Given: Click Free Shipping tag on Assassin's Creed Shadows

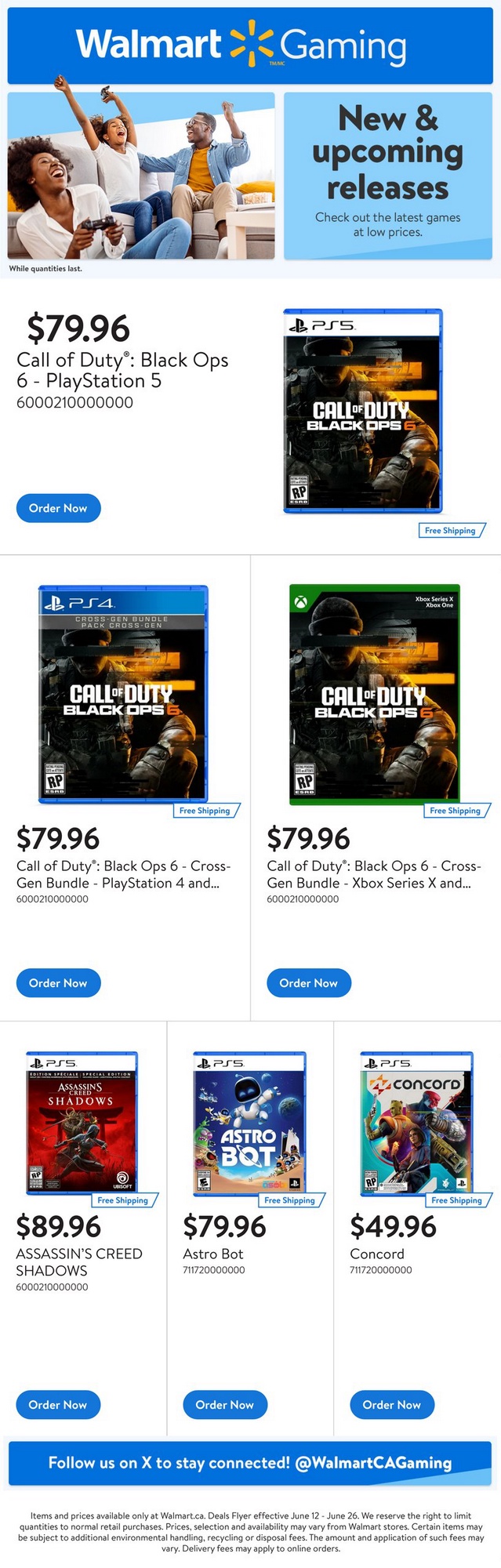Looking at the screenshot, I should point(122,1200).
